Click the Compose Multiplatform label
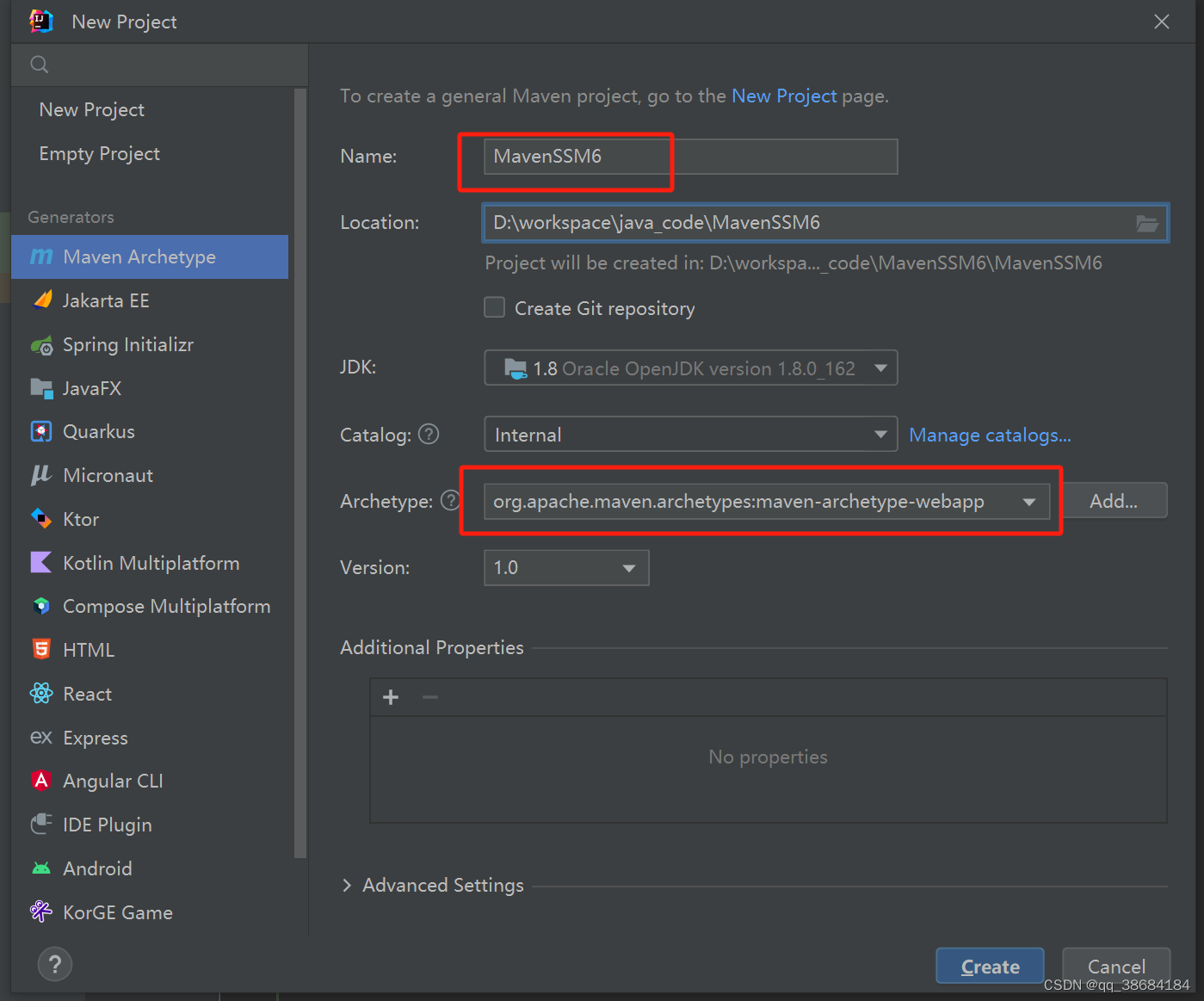The image size is (1204, 1001). 167,606
